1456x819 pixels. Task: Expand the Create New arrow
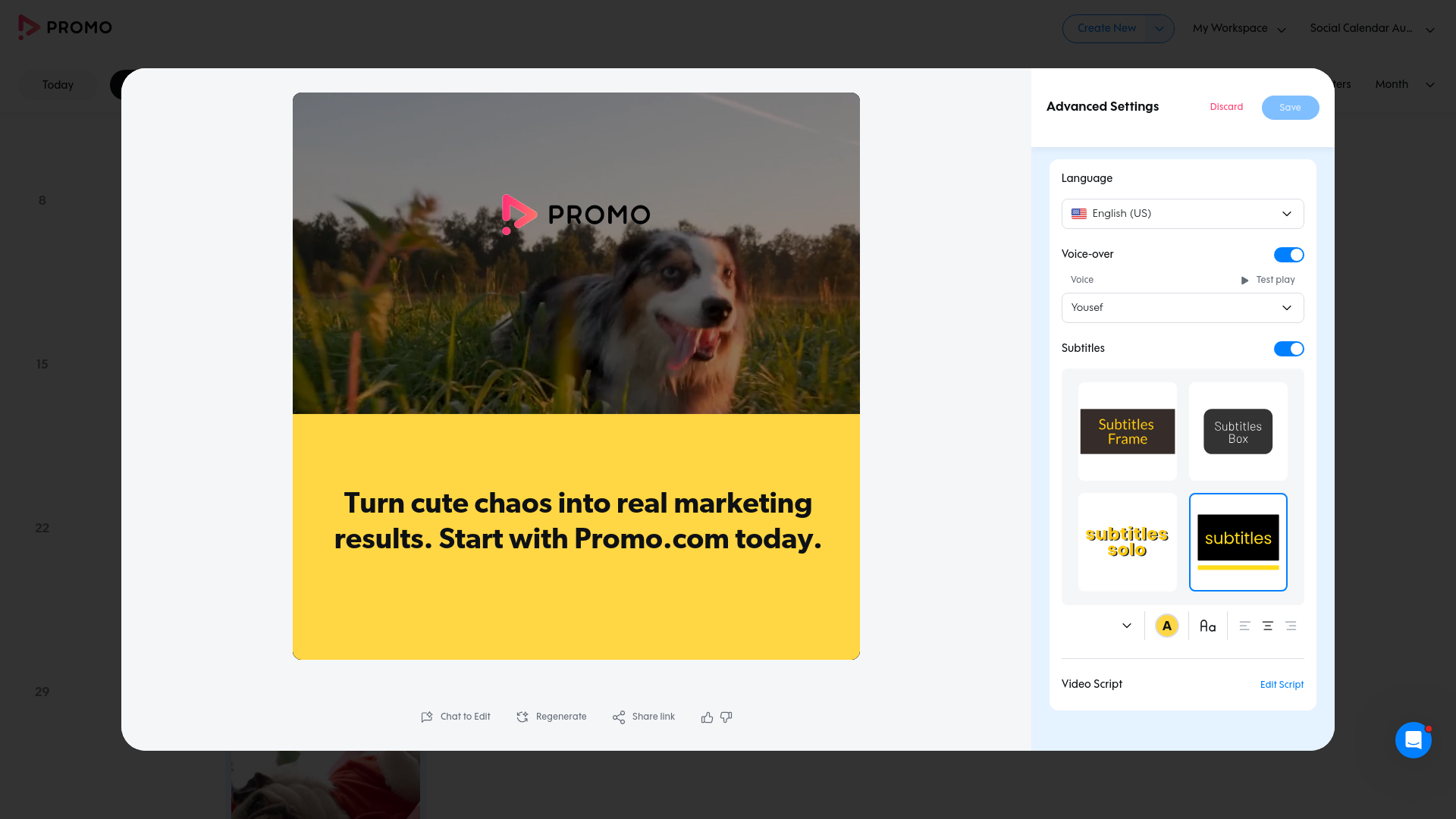pyautogui.click(x=1159, y=29)
